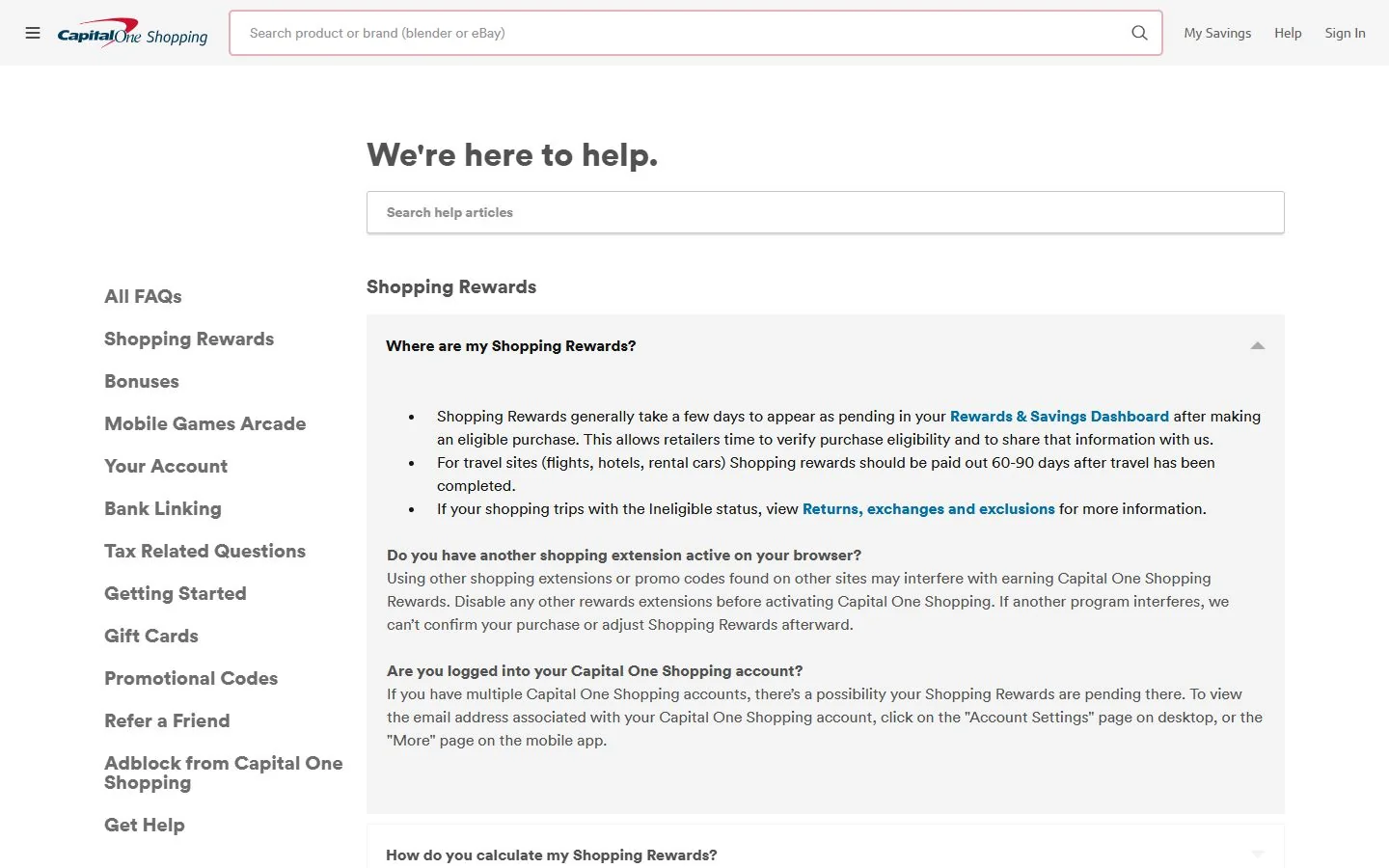Screen dimensions: 1389x868
Task: Open the Bank Linking help category
Action: click(x=163, y=508)
